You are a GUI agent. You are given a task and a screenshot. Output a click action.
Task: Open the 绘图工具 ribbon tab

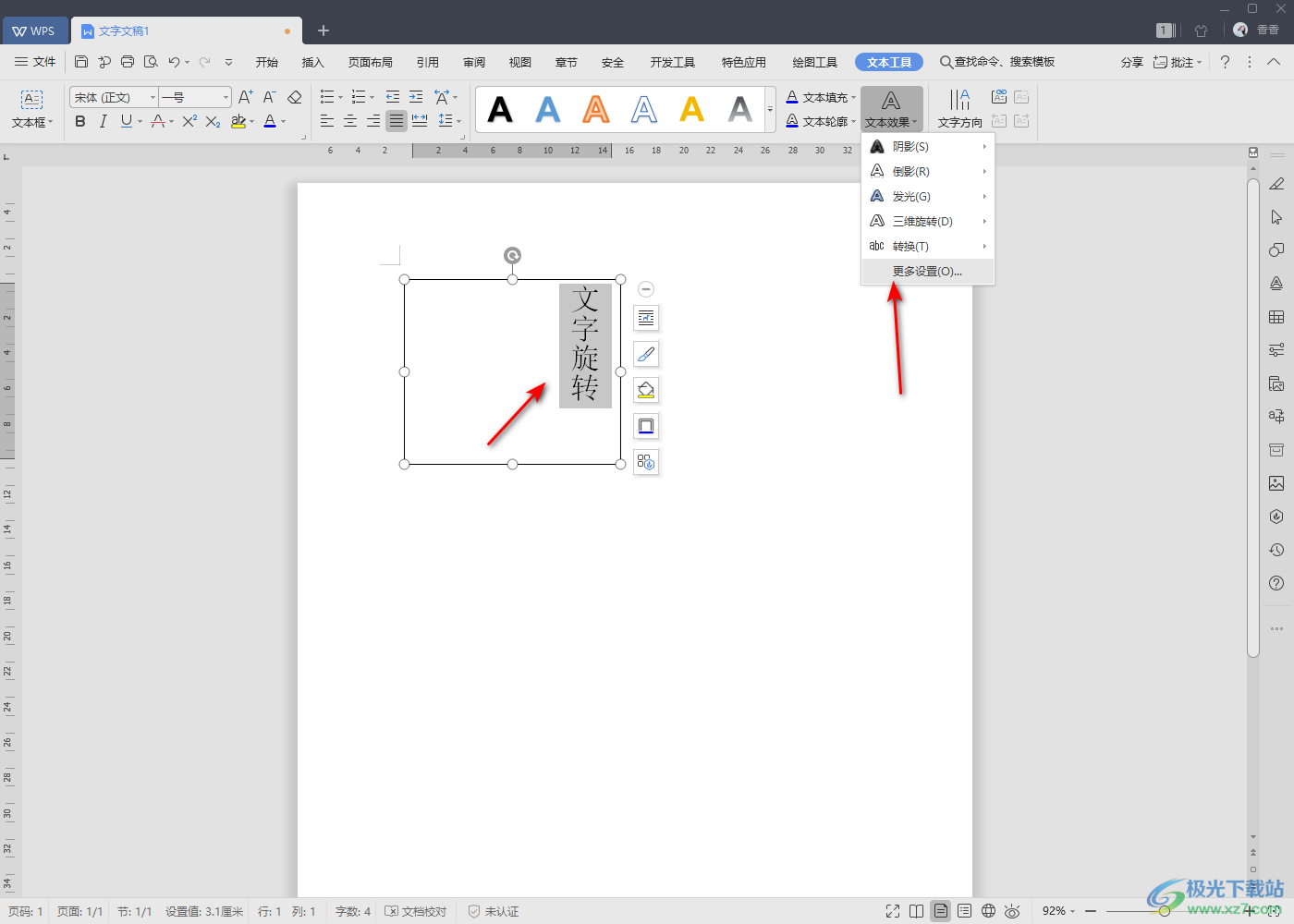click(815, 62)
